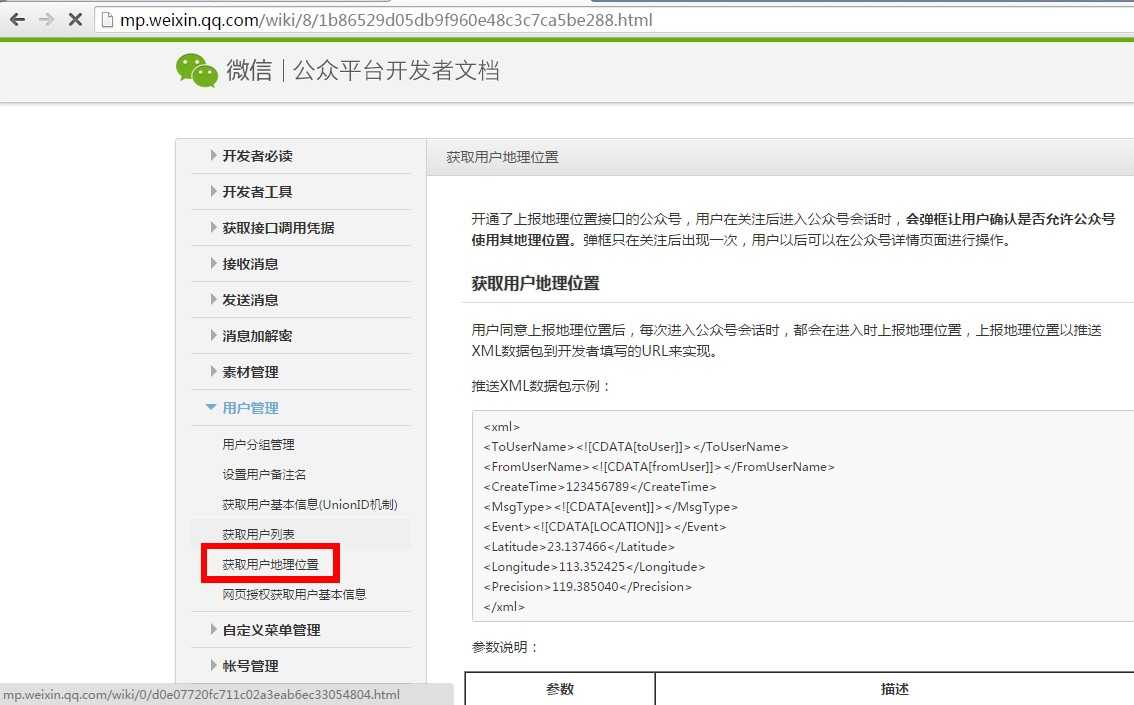This screenshot has height=705, width=1134.
Task: Open the 用户分组管理 page link
Action: coord(258,445)
